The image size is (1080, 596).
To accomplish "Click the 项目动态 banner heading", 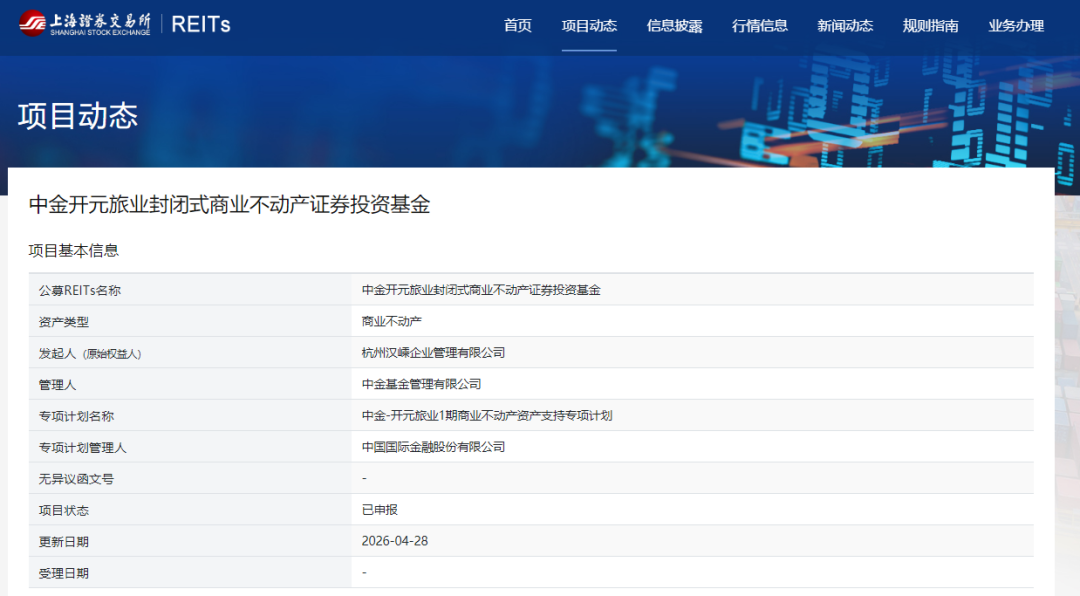I will [78, 116].
